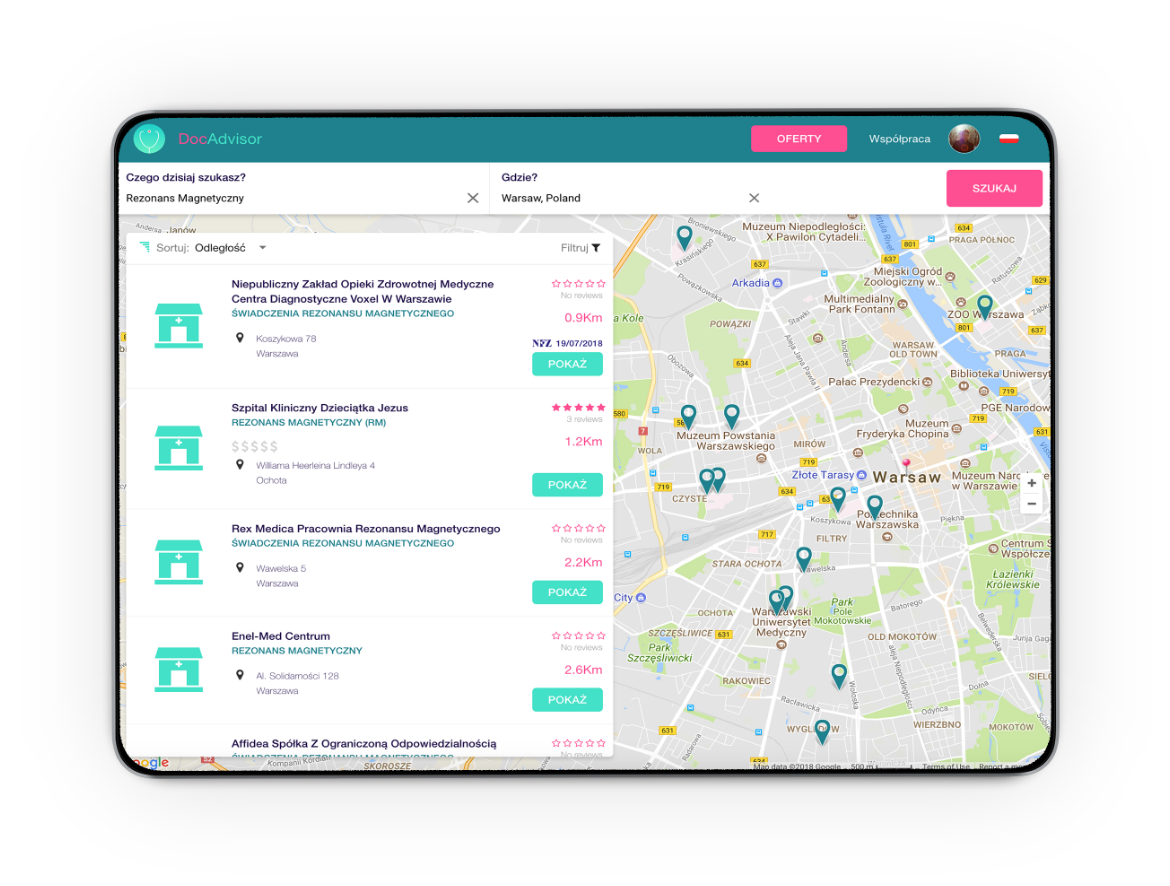Select the map marker at Politechnika Warszawska

pos(875,508)
